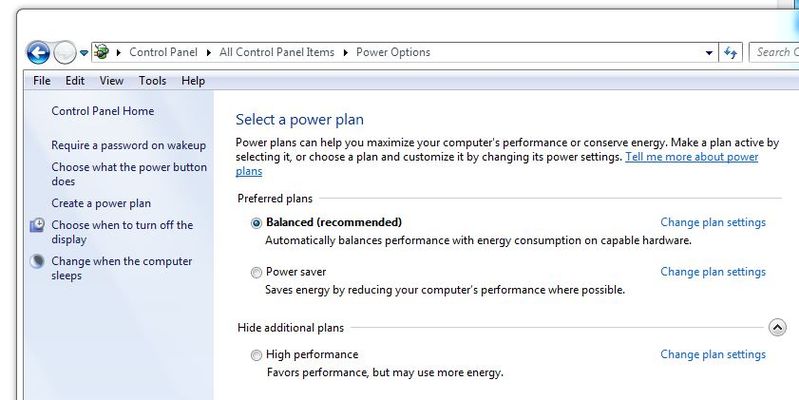Open the File menu
This screenshot has height=400, width=799.
click(42, 81)
